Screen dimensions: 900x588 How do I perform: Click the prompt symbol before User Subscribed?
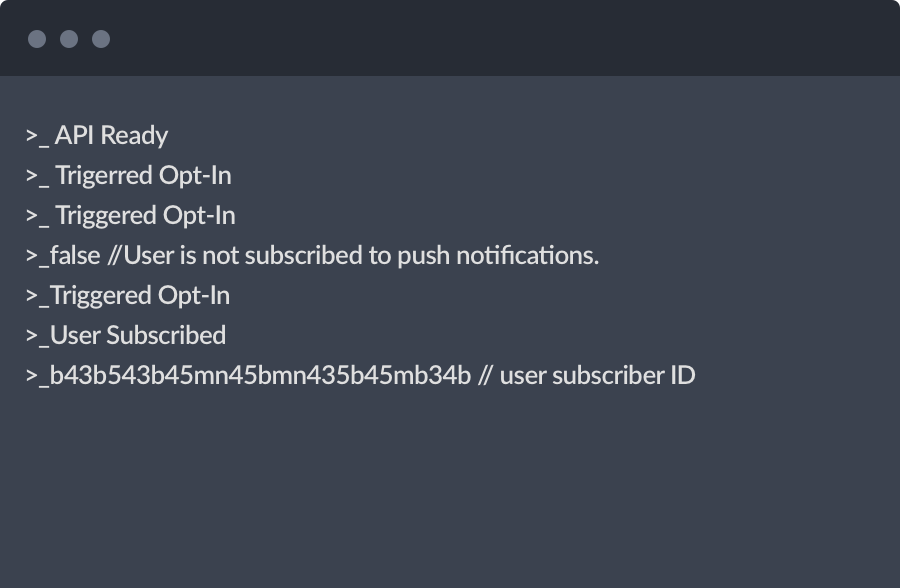point(37,336)
